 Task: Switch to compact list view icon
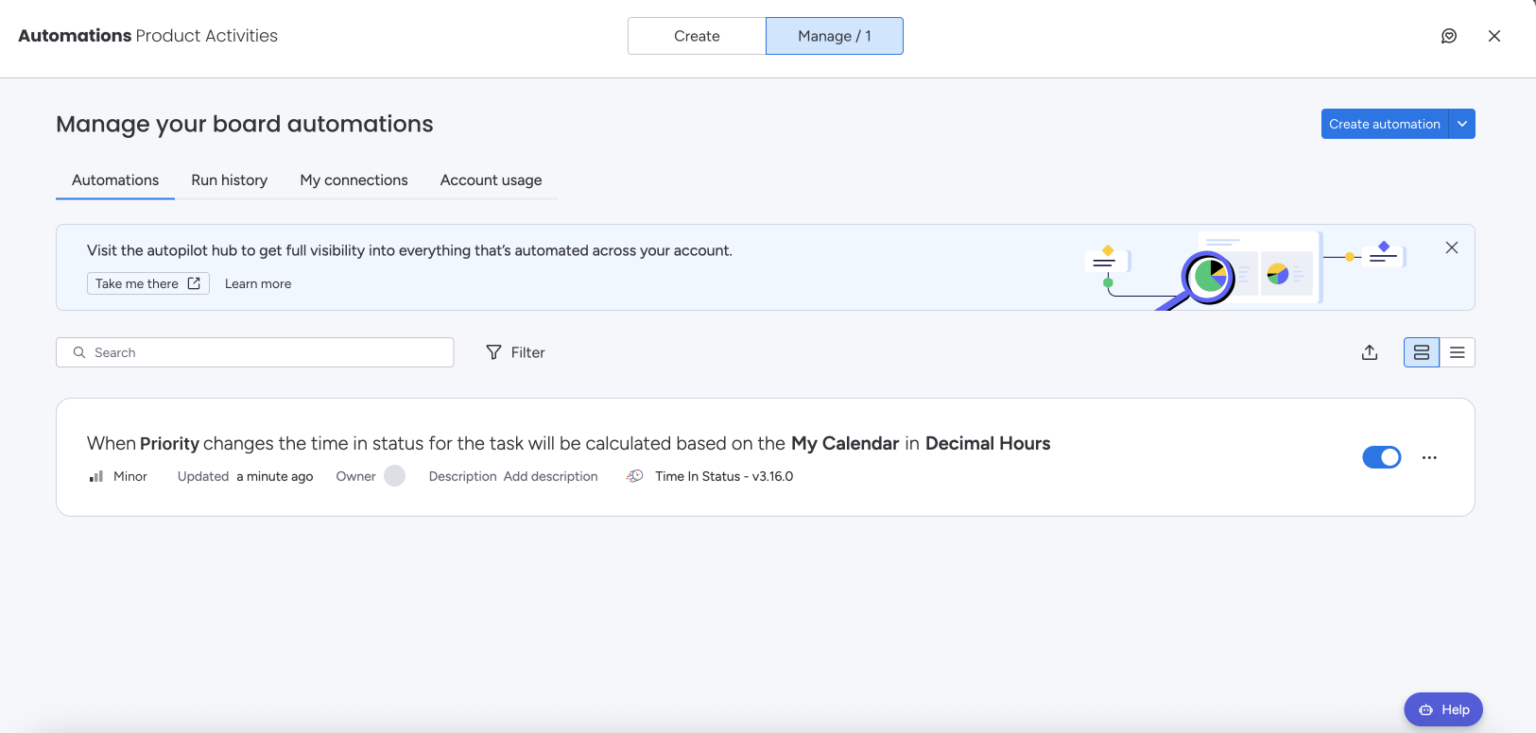1457,352
